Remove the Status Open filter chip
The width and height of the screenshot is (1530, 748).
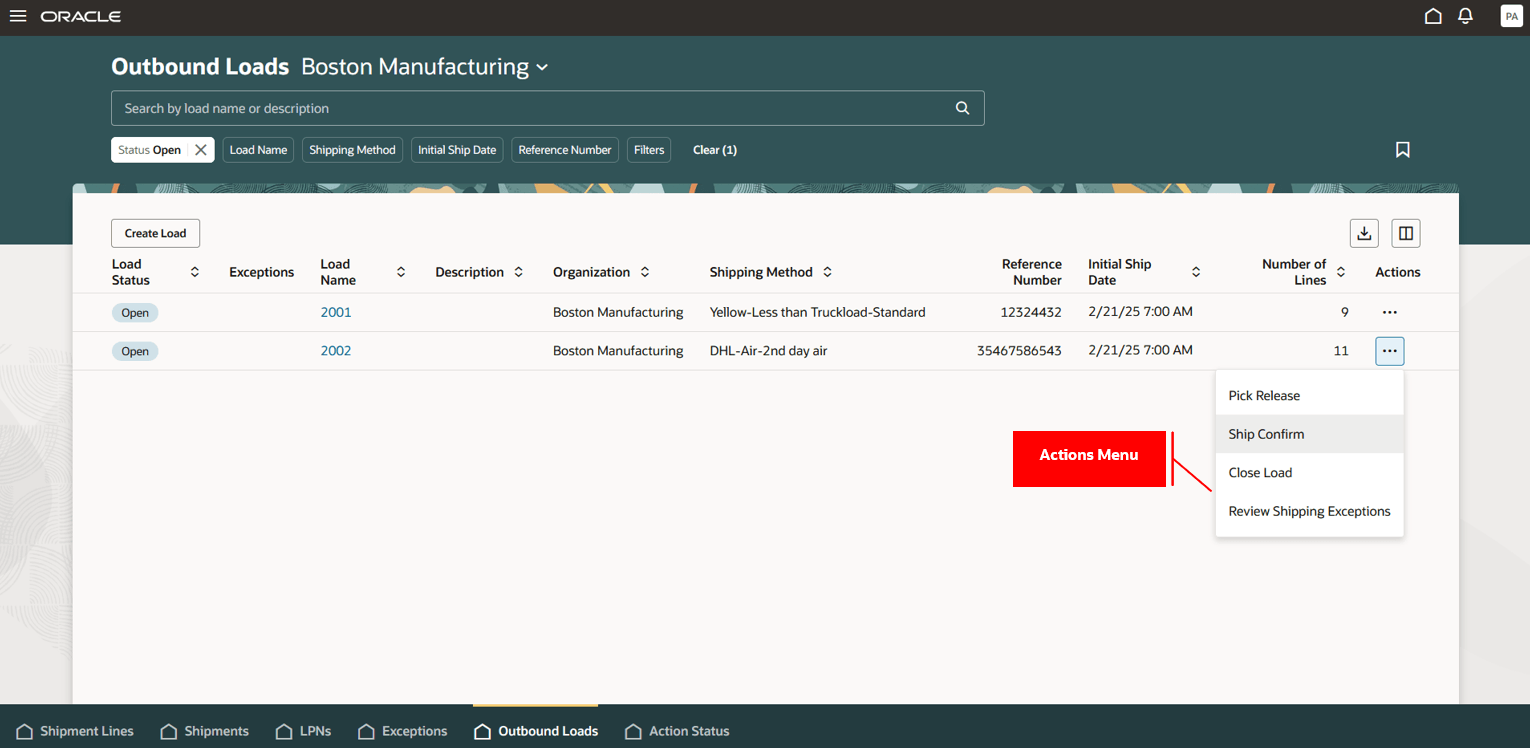click(201, 150)
